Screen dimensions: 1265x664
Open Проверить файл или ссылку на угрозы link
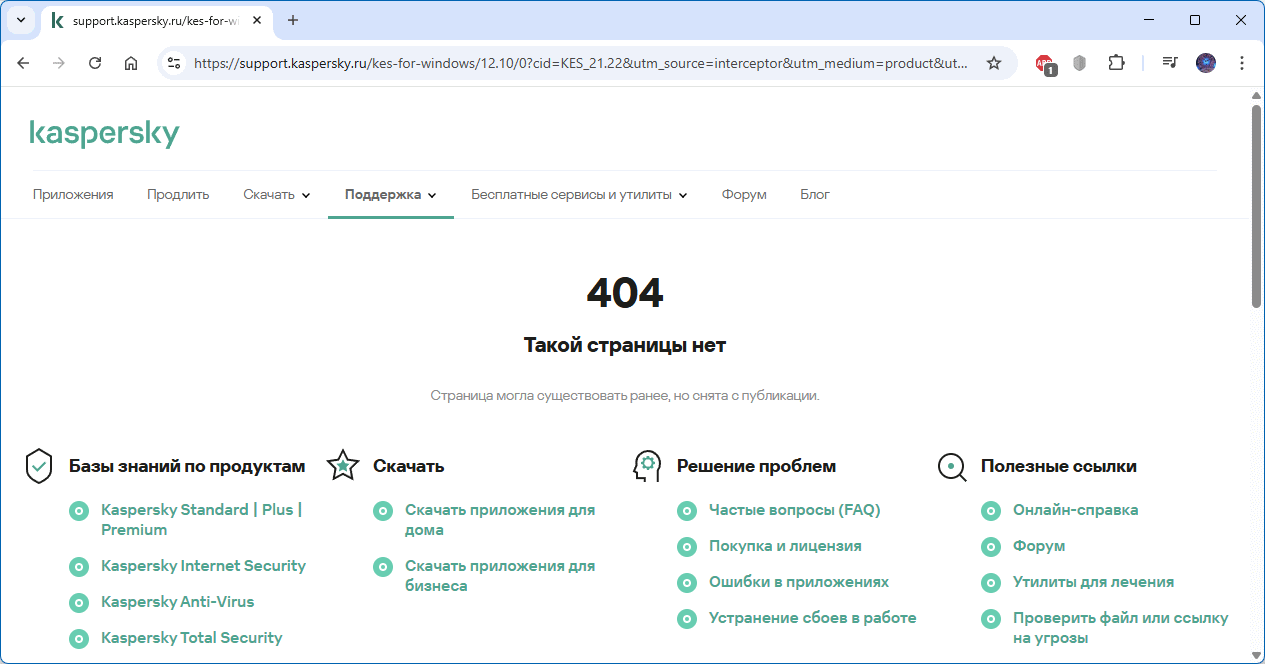tap(1121, 628)
